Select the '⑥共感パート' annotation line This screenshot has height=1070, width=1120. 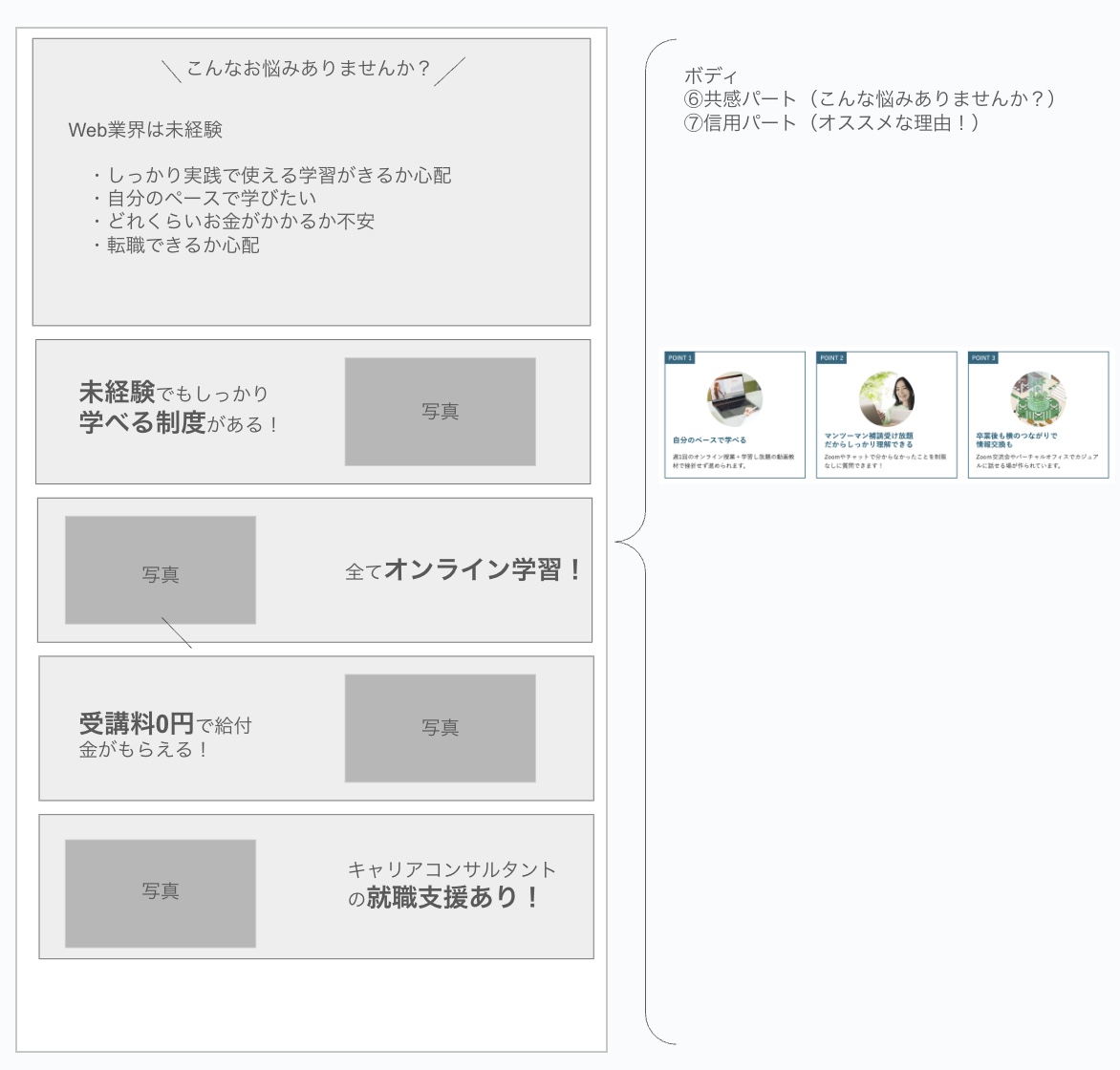point(870,98)
